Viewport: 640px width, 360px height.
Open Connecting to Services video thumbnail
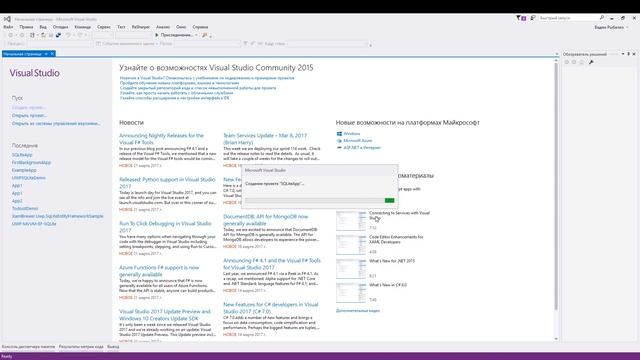pos(351,221)
